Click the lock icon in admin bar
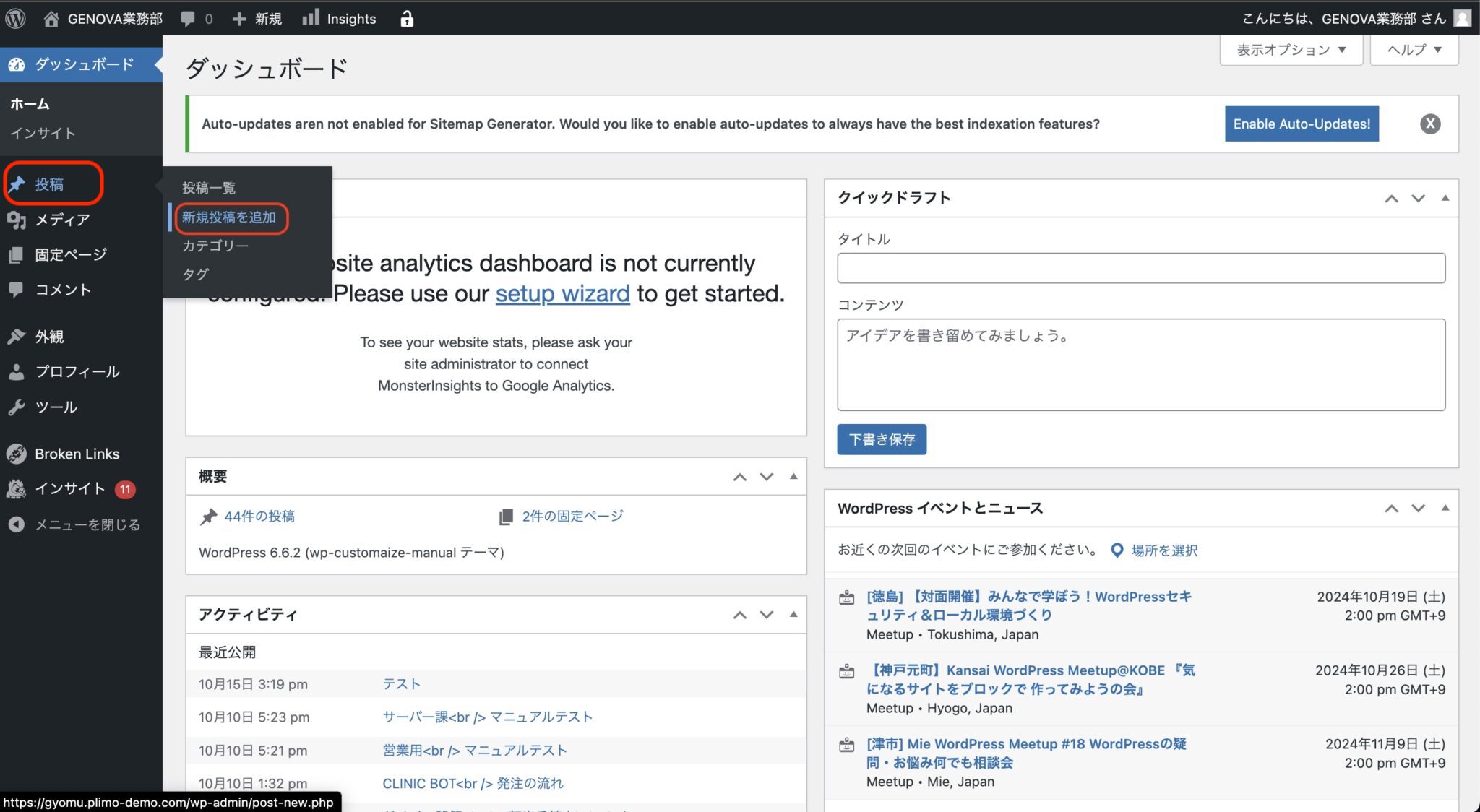 407,19
